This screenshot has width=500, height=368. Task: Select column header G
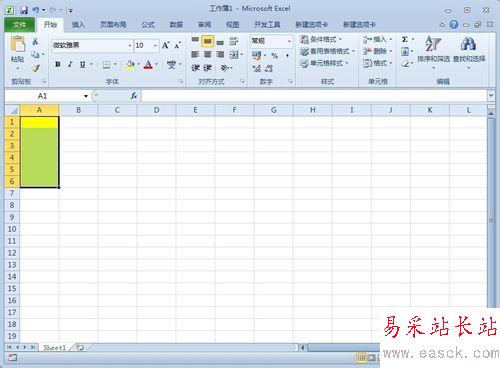(x=274, y=110)
